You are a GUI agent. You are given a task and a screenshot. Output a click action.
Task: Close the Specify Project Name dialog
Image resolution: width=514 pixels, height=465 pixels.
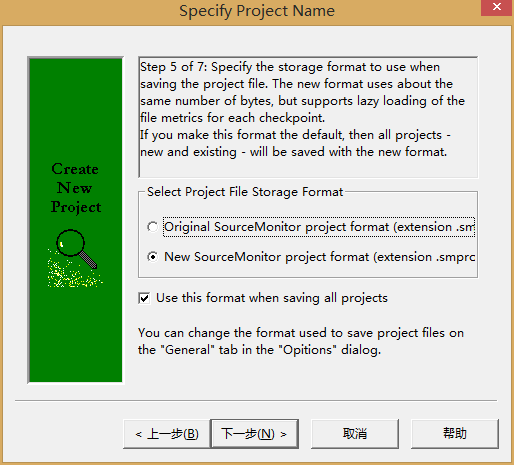click(x=496, y=7)
